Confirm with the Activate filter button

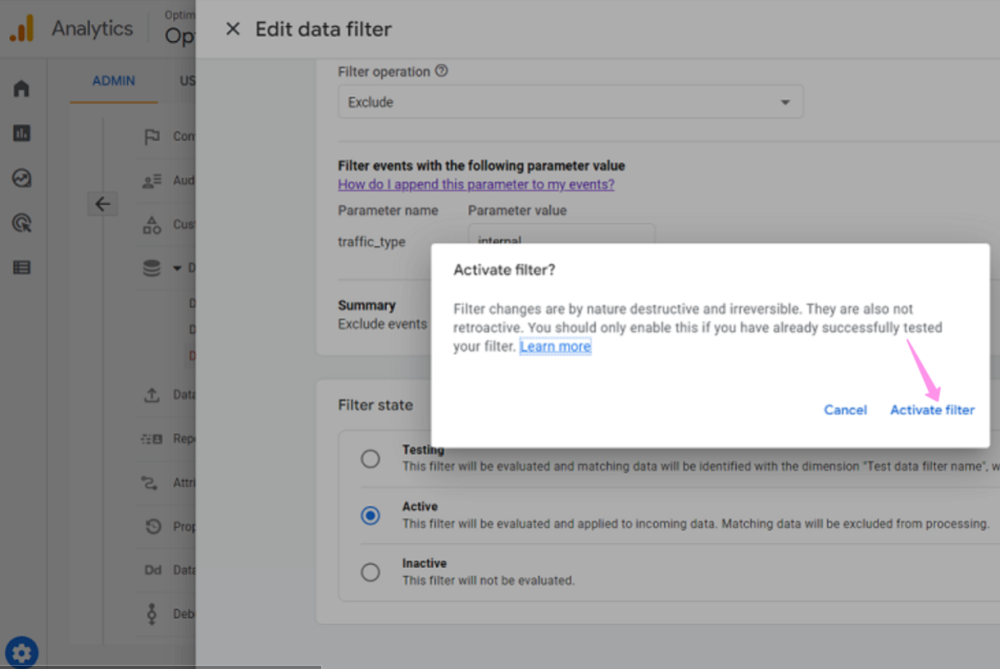point(932,410)
